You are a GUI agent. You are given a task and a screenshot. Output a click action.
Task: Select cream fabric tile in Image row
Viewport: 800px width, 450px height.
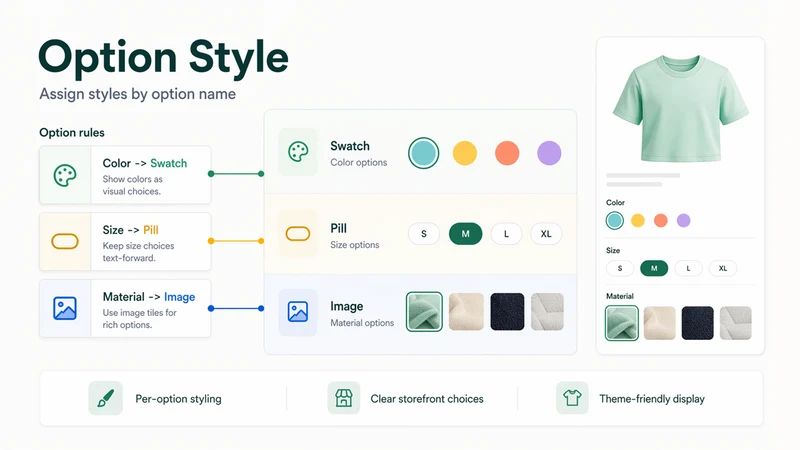click(x=466, y=312)
